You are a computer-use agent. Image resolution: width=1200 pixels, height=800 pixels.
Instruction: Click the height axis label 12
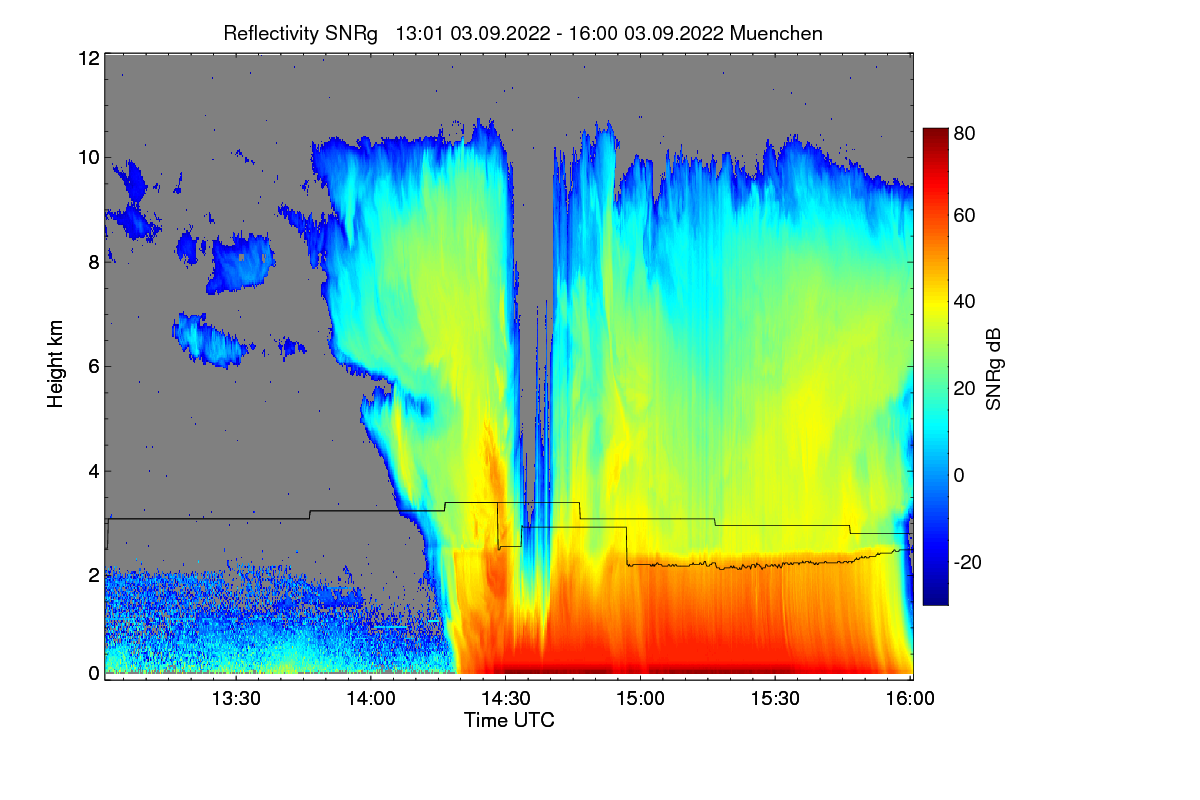tap(87, 58)
